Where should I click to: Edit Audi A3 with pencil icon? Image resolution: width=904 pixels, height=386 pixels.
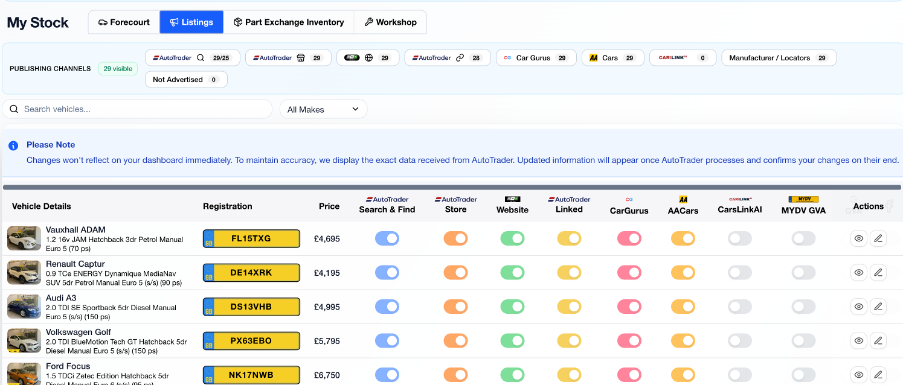pos(878,306)
